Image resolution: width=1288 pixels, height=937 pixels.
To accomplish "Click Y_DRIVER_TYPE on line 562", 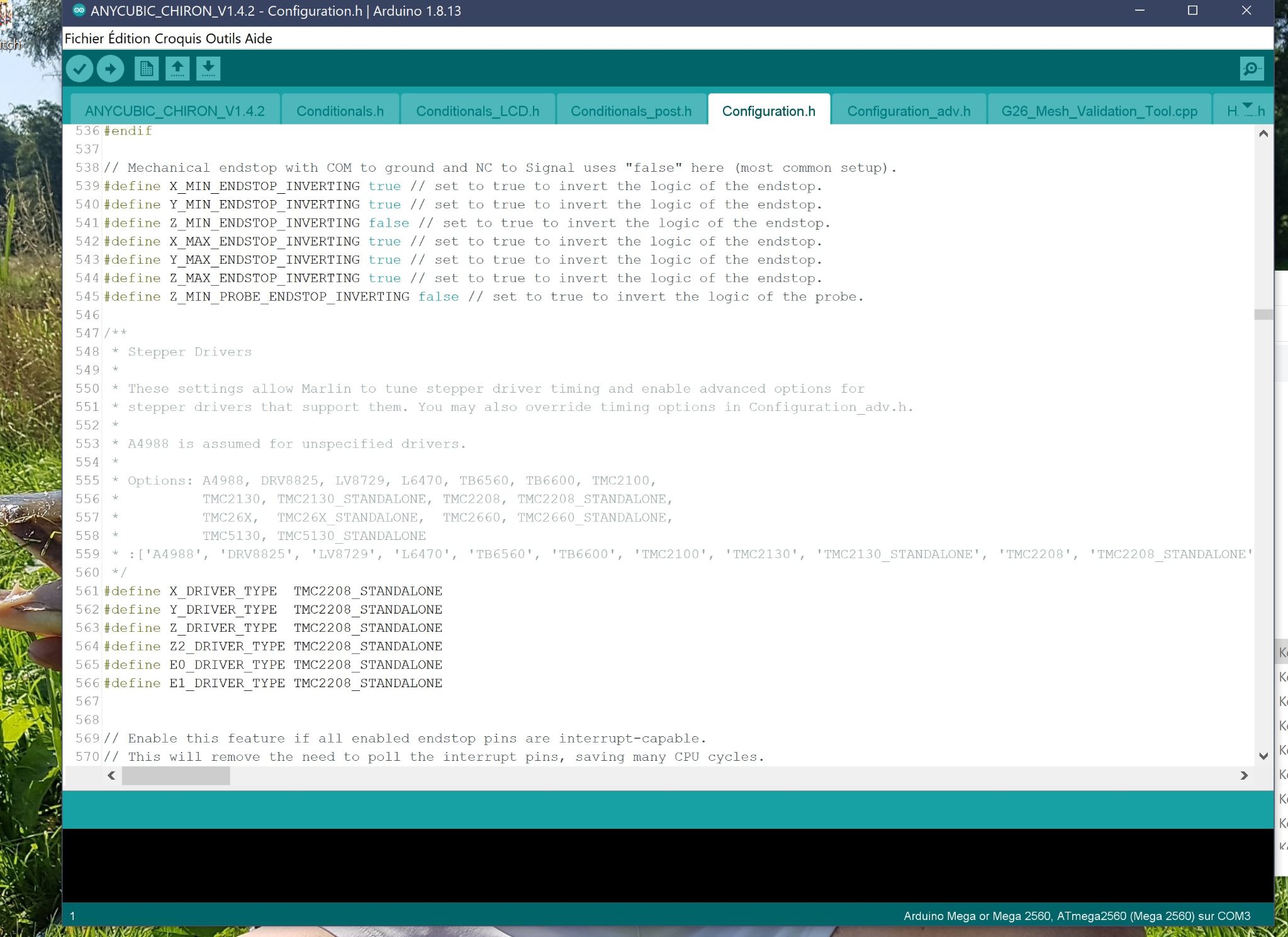I will [x=223, y=609].
